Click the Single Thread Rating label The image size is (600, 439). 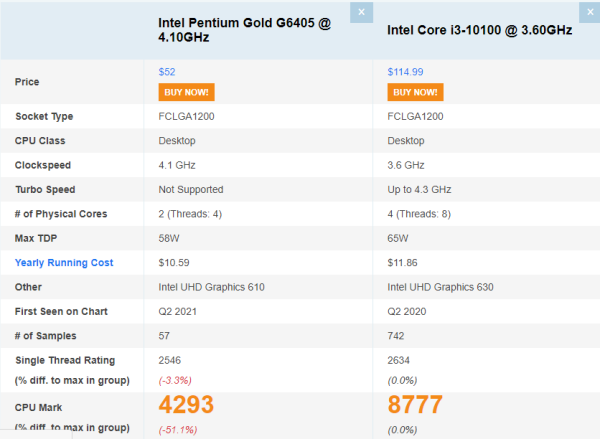[65, 359]
